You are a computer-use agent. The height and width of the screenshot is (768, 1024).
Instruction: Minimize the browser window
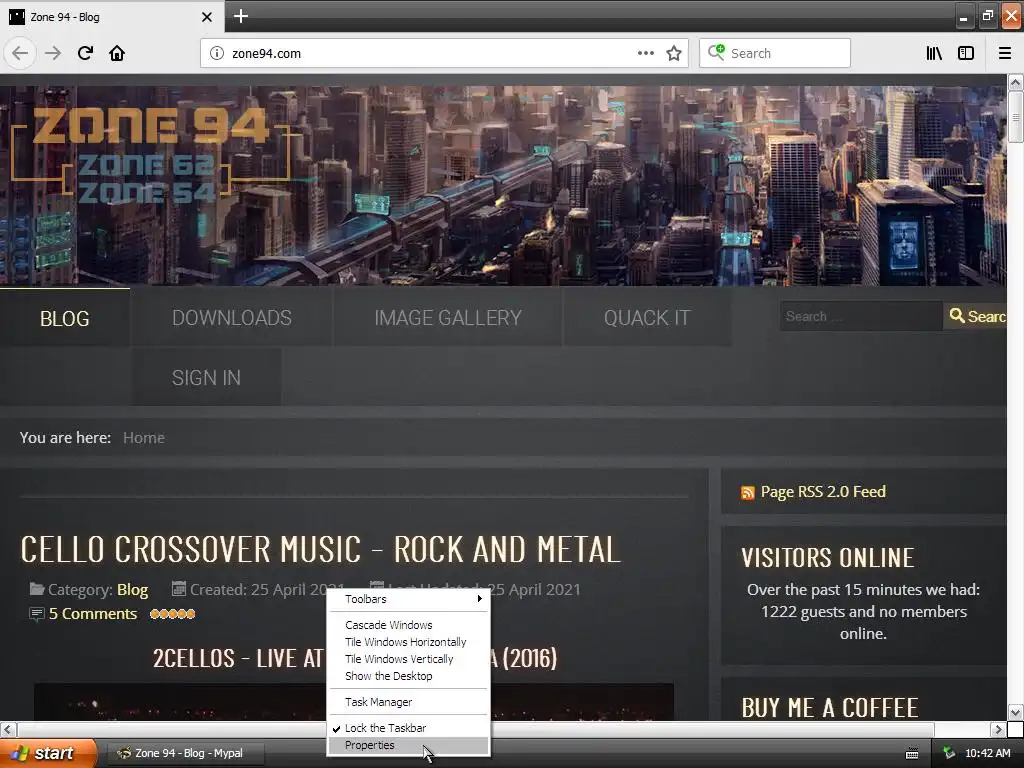(963, 16)
